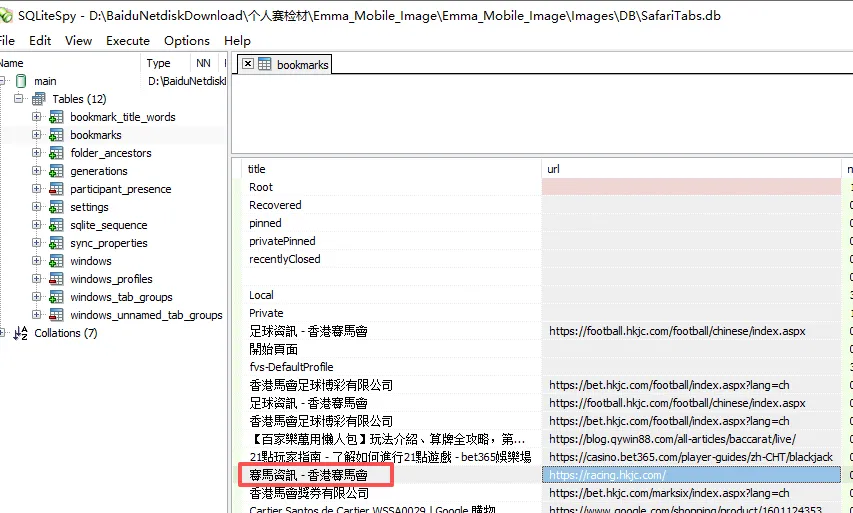Click the bookmark_title_words table icon
853x513 pixels.
(56, 117)
